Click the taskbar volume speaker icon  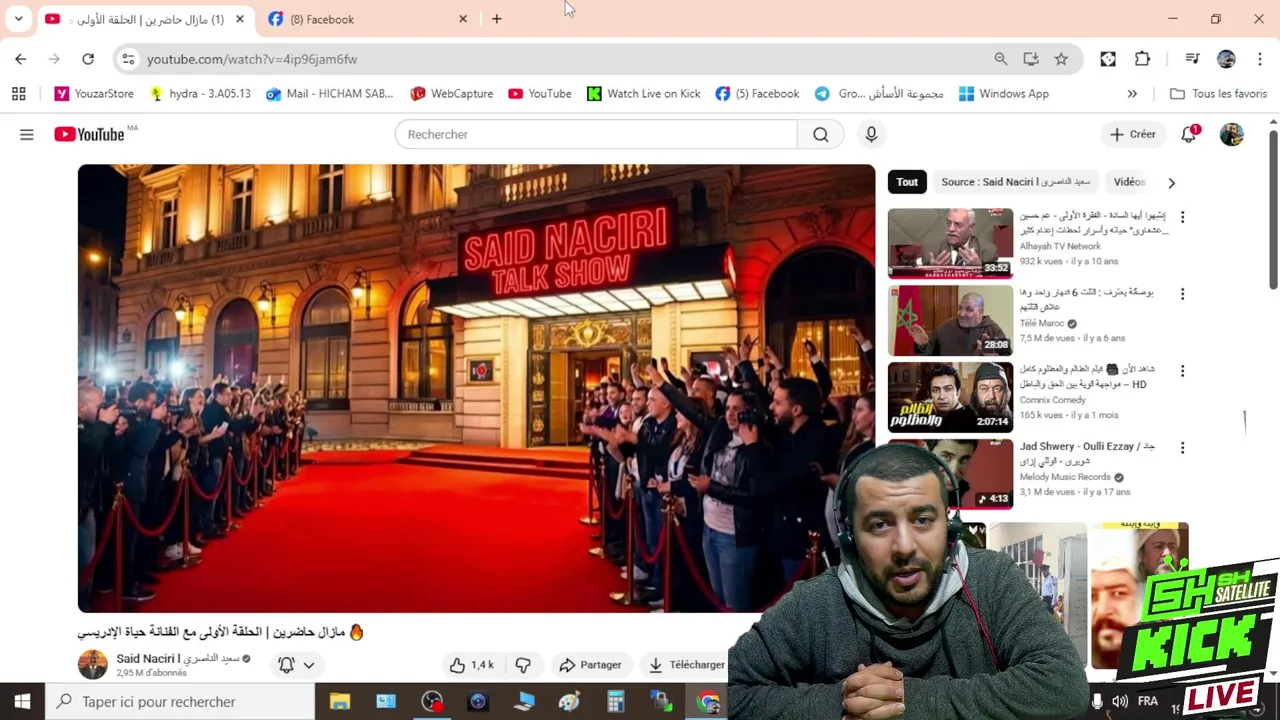click(1120, 702)
